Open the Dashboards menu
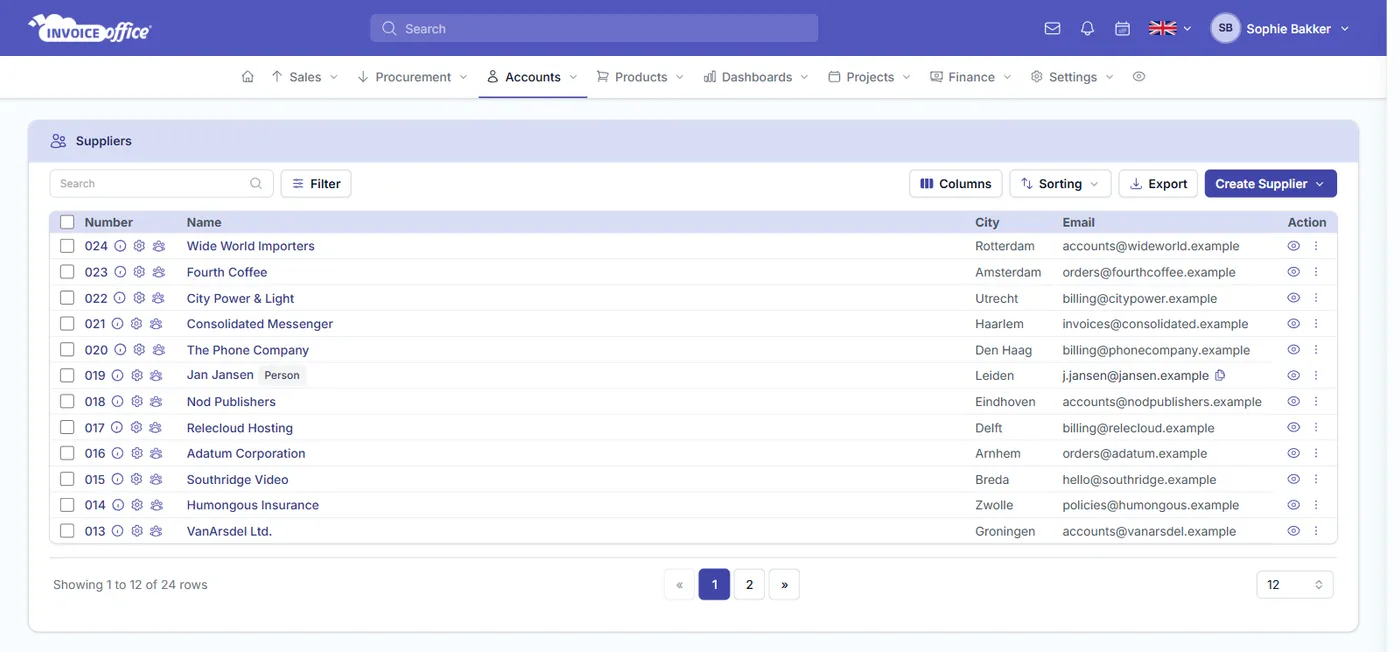Image resolution: width=1400 pixels, height=652 pixels. 757,77
